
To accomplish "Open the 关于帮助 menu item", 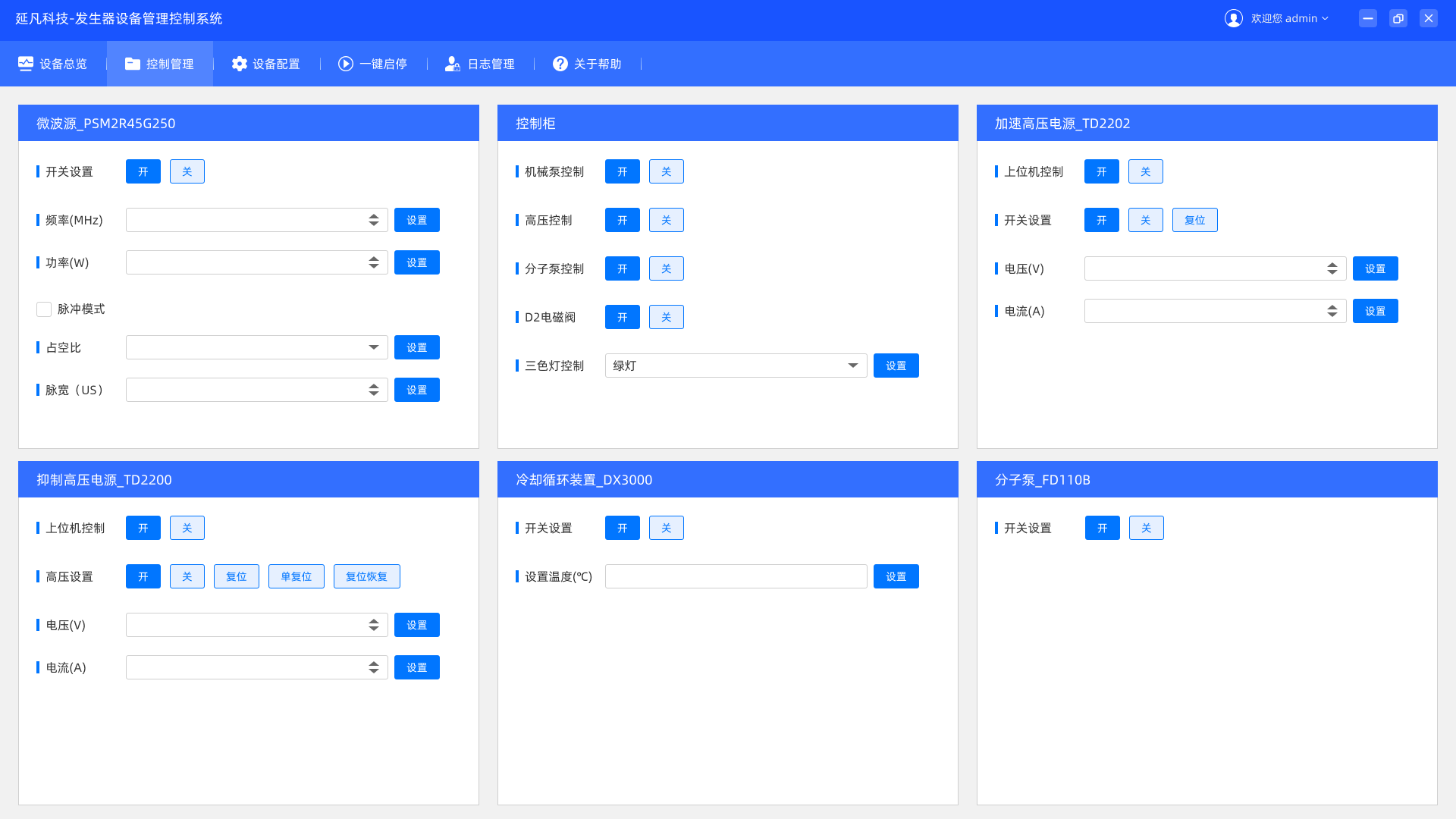I will click(588, 64).
